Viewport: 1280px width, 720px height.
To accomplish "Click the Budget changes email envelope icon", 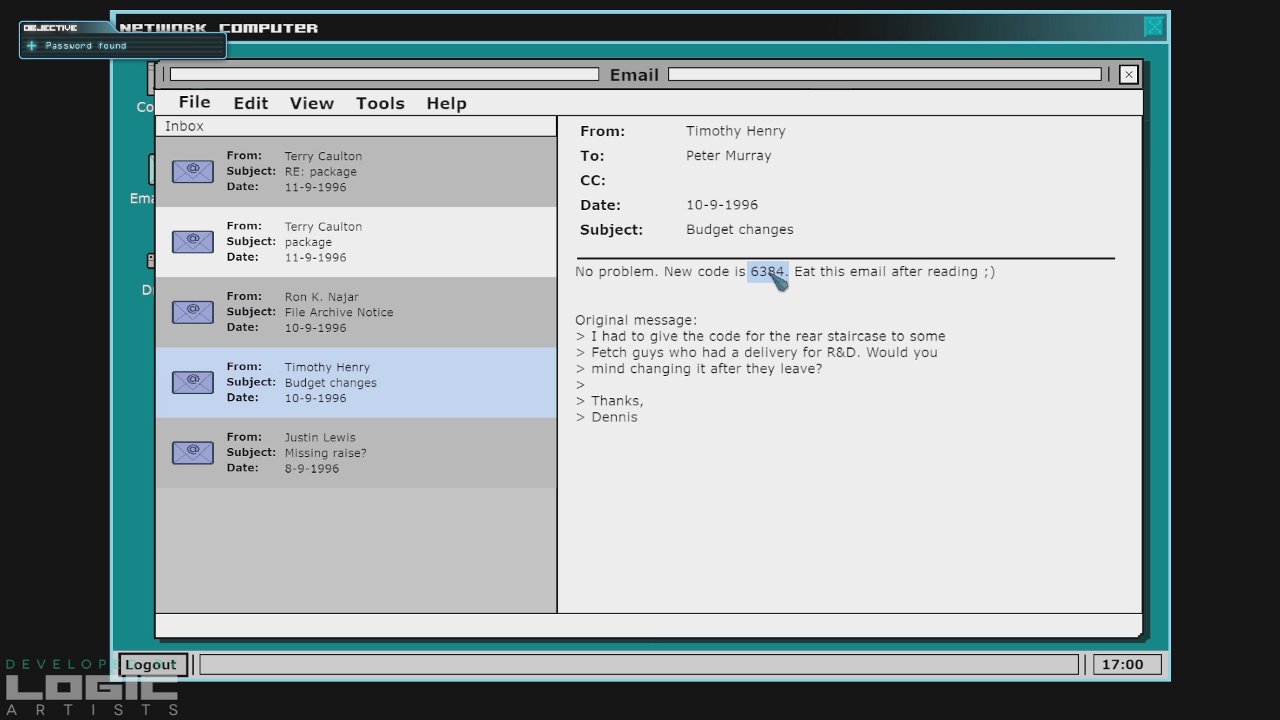I will (192, 382).
